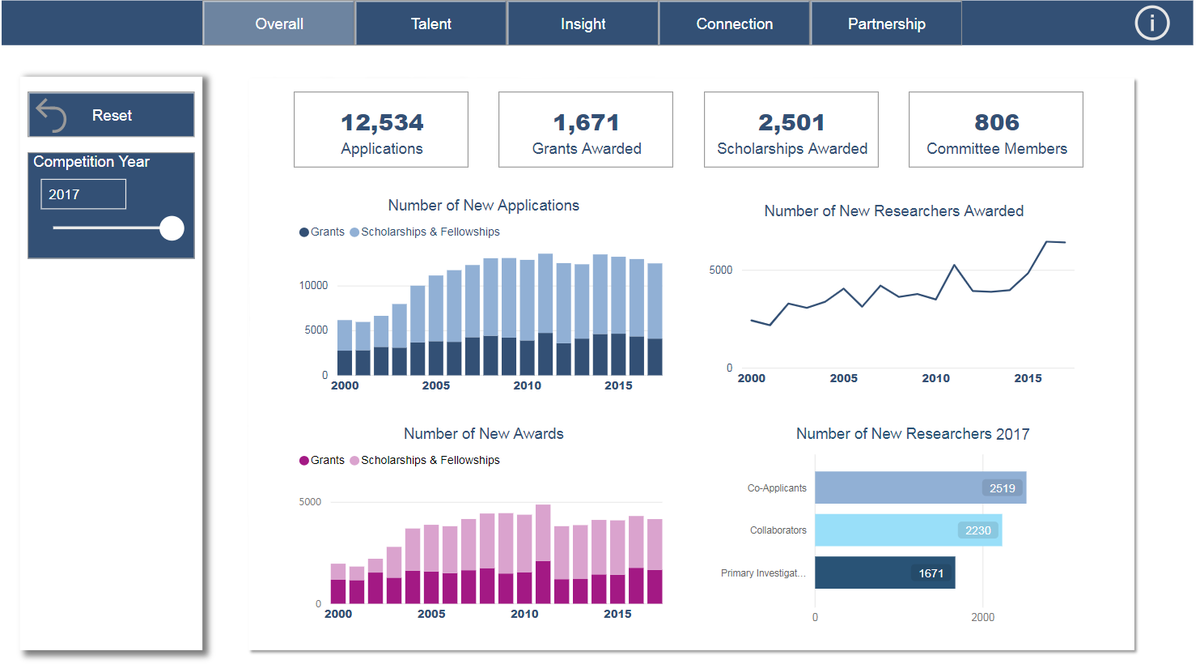Image resolution: width=1200 pixels, height=664 pixels.
Task: Click Grants legend dot in New Awards chart
Action: [x=304, y=461]
